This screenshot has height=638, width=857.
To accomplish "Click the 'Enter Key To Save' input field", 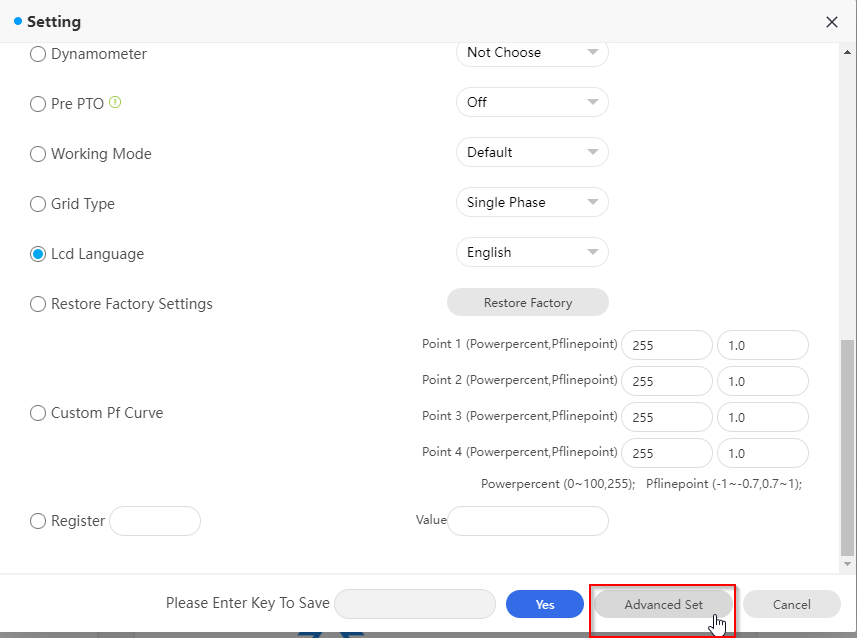I will click(415, 604).
